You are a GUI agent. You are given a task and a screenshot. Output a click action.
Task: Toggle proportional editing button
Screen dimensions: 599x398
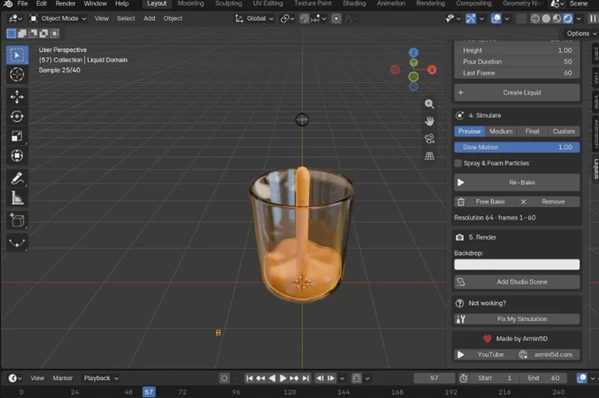tap(336, 18)
